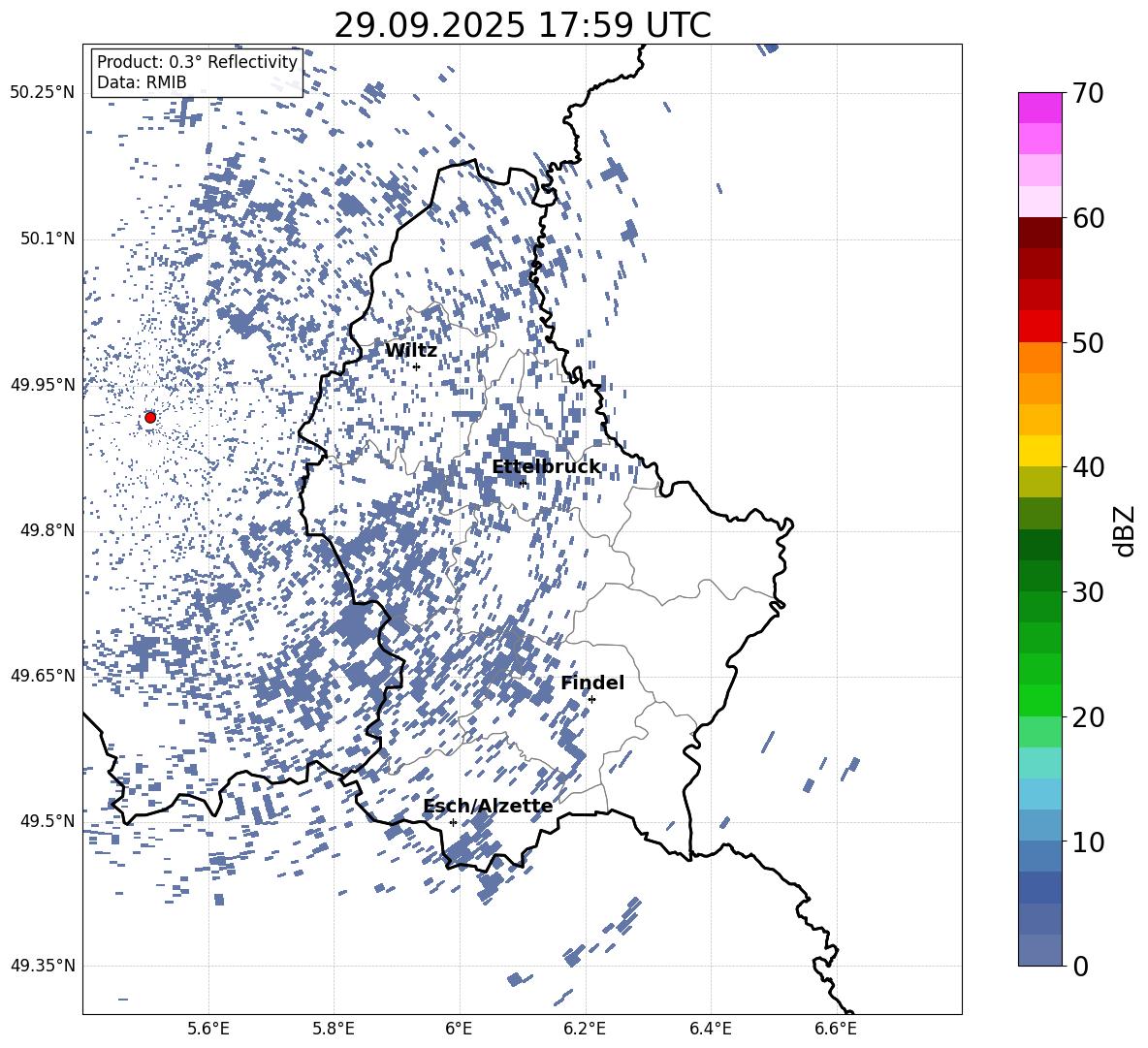This screenshot has width=1148, height=1048.
Task: Click the 6.4°E longitude label
Action: point(710,1029)
